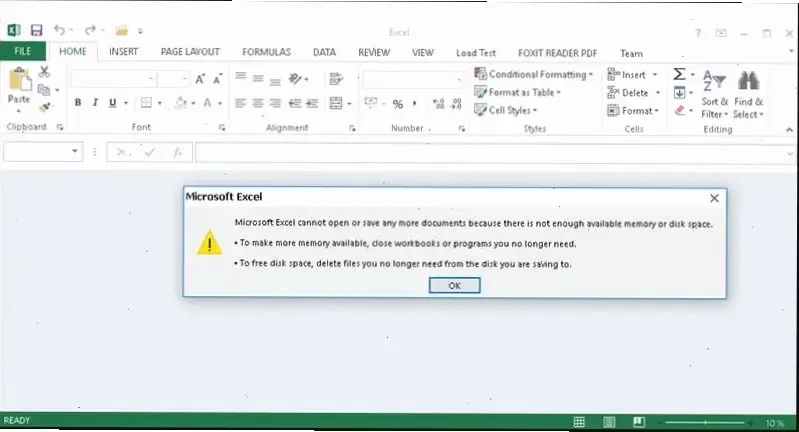Click AutoSum sigma icon
The height and width of the screenshot is (432, 799).
679,74
